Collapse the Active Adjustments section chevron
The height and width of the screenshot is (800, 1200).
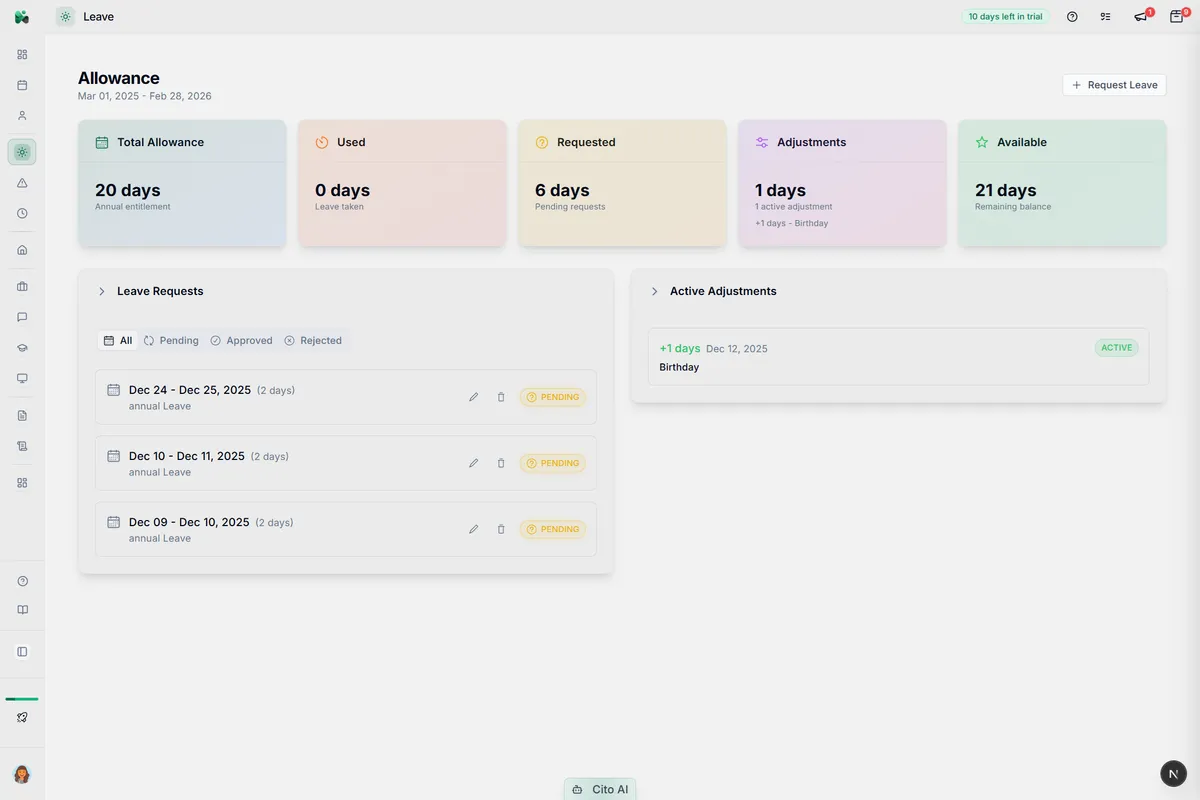click(654, 291)
